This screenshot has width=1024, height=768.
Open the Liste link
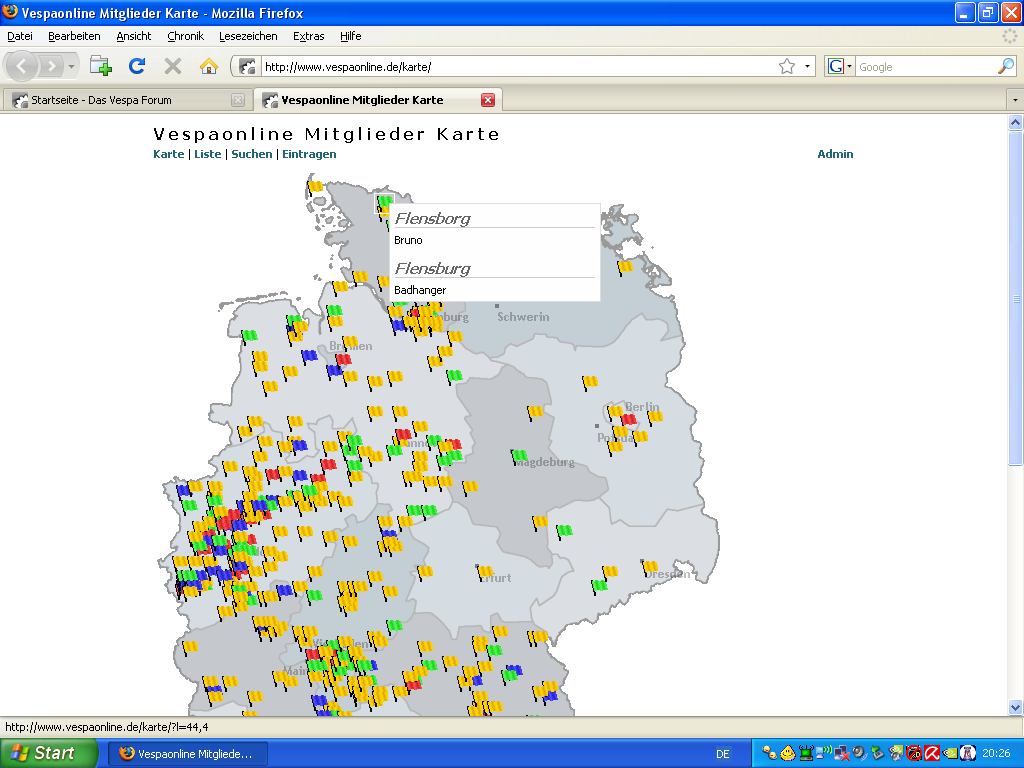(x=207, y=154)
